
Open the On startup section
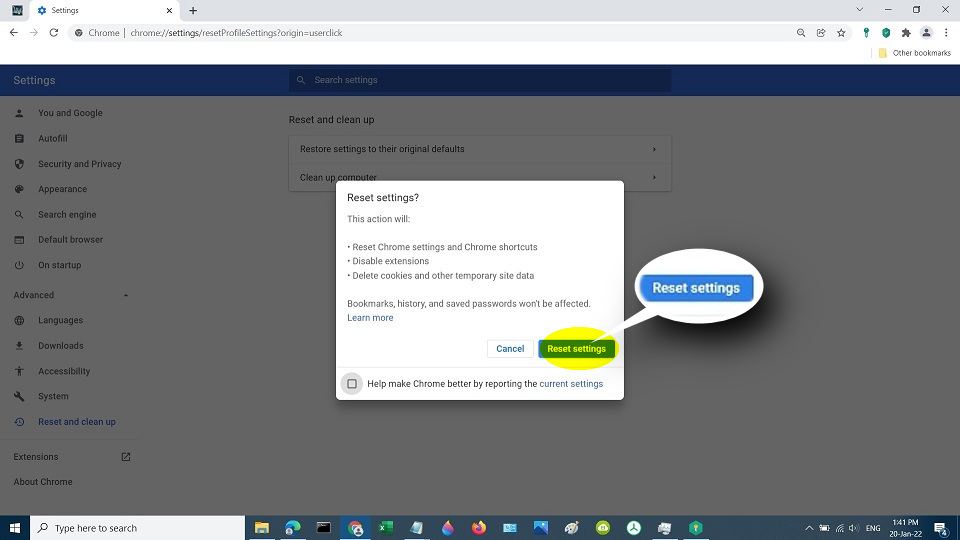click(59, 265)
